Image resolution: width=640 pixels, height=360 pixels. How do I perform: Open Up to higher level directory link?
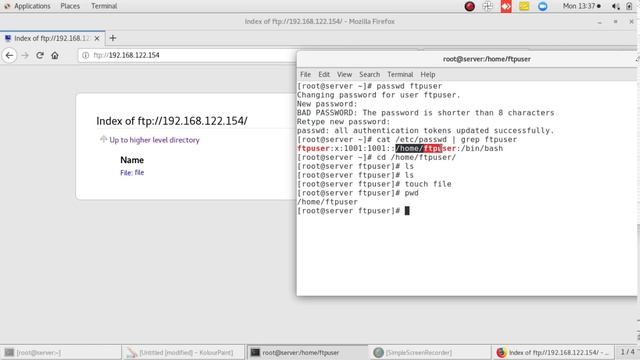coord(154,140)
